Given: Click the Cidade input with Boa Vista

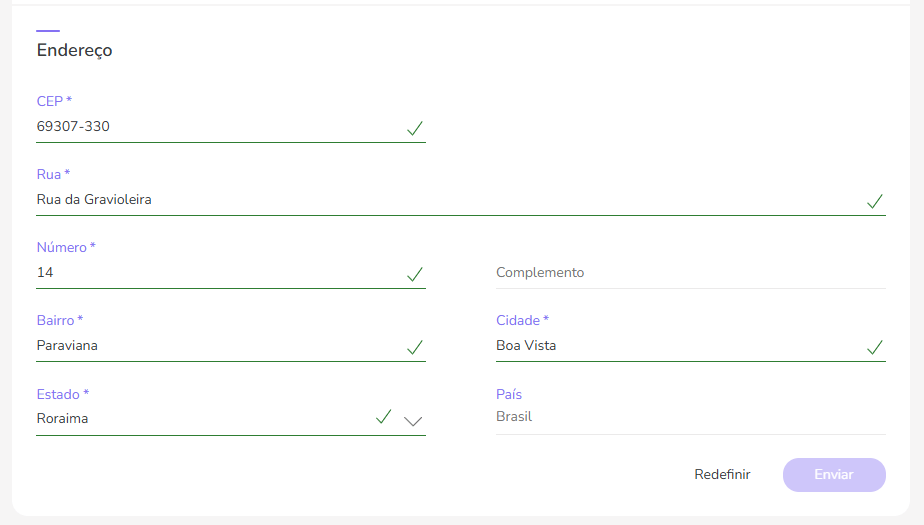Looking at the screenshot, I should (x=670, y=346).
